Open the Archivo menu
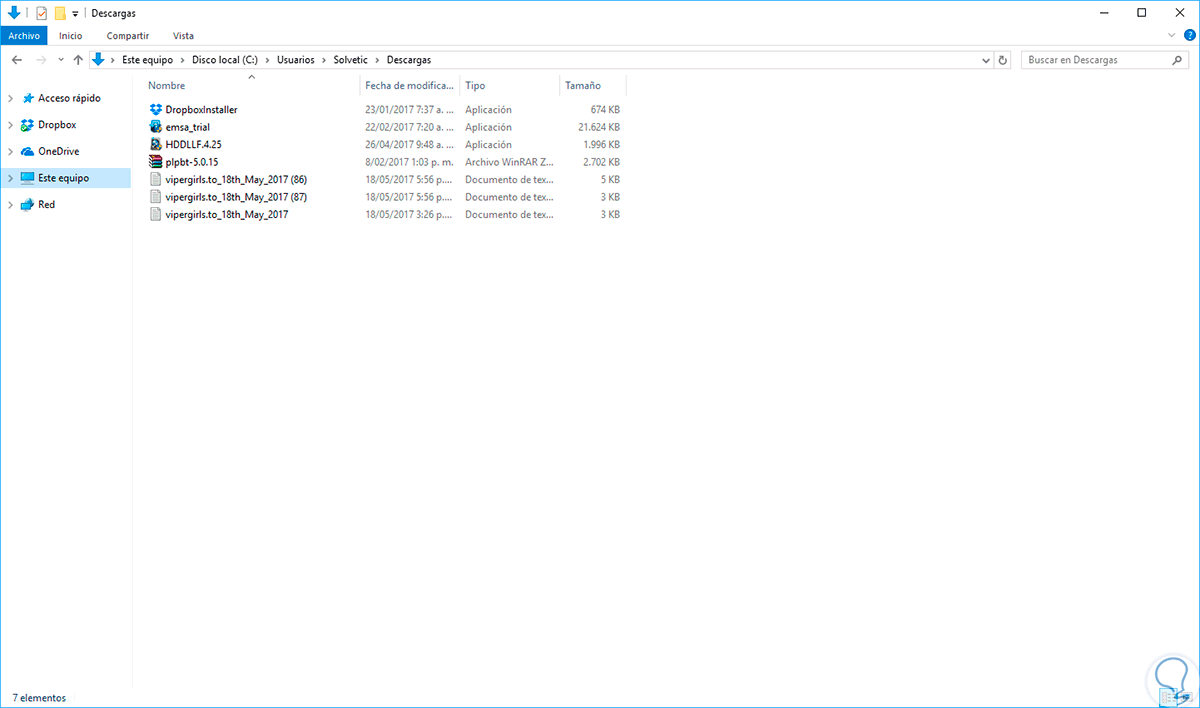This screenshot has height=708, width=1200. pyautogui.click(x=23, y=35)
